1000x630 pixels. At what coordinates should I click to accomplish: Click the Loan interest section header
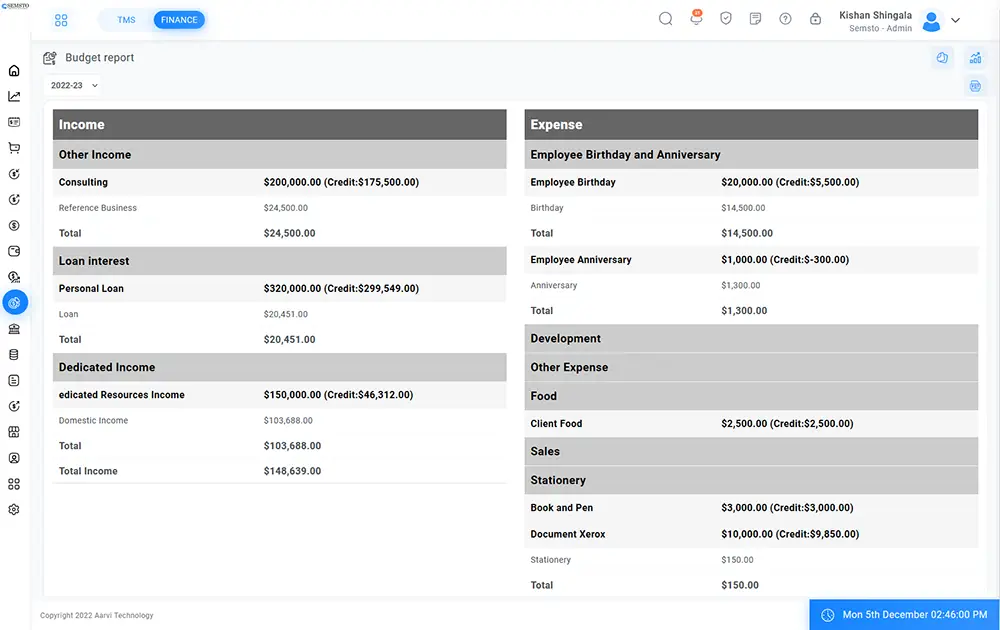pyautogui.click(x=279, y=261)
